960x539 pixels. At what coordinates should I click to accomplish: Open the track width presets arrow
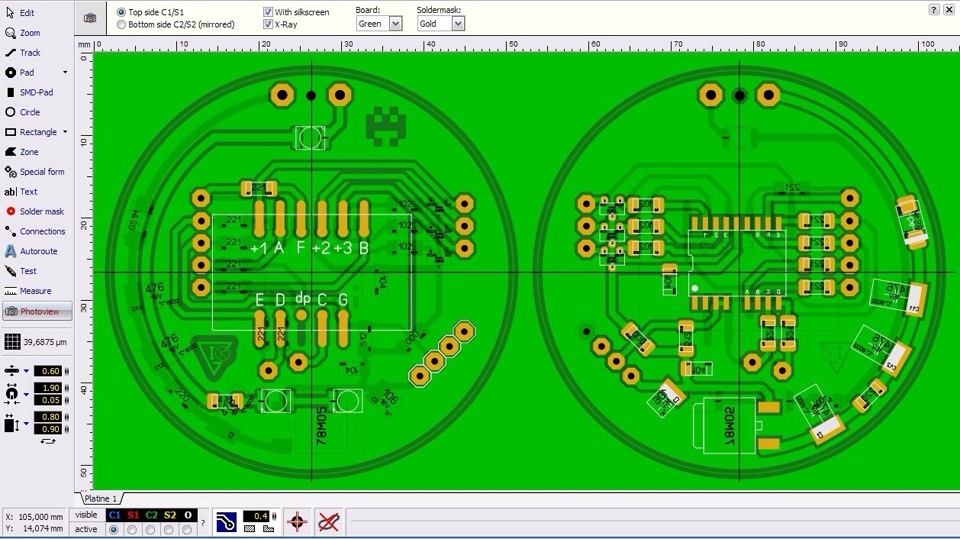[26, 371]
